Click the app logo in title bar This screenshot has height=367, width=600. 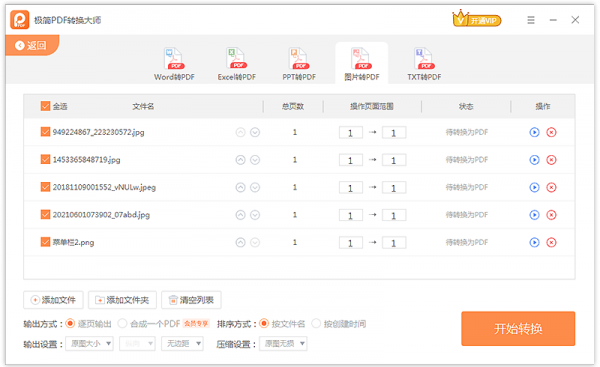20,20
